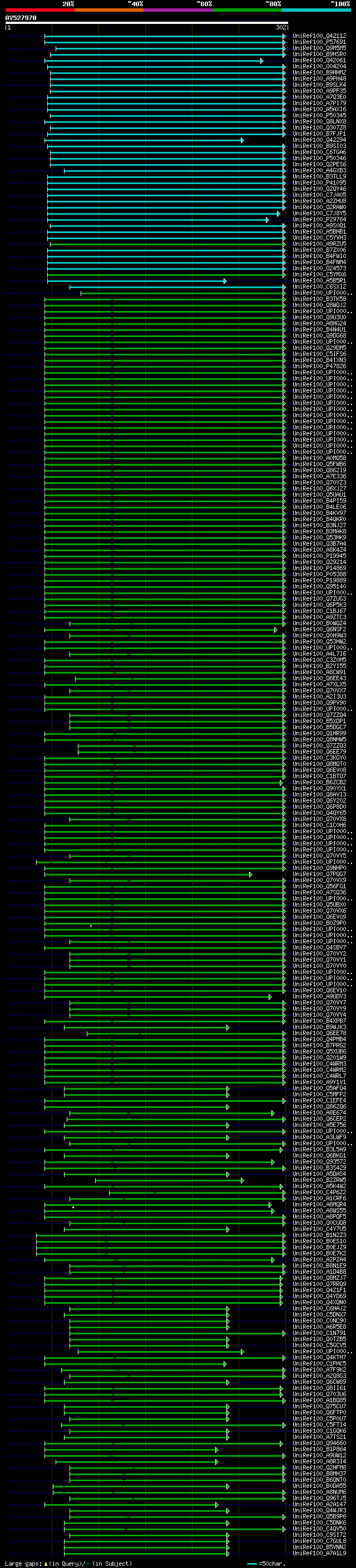Click the purple ~60% identity legend swatch

click(x=179, y=10)
